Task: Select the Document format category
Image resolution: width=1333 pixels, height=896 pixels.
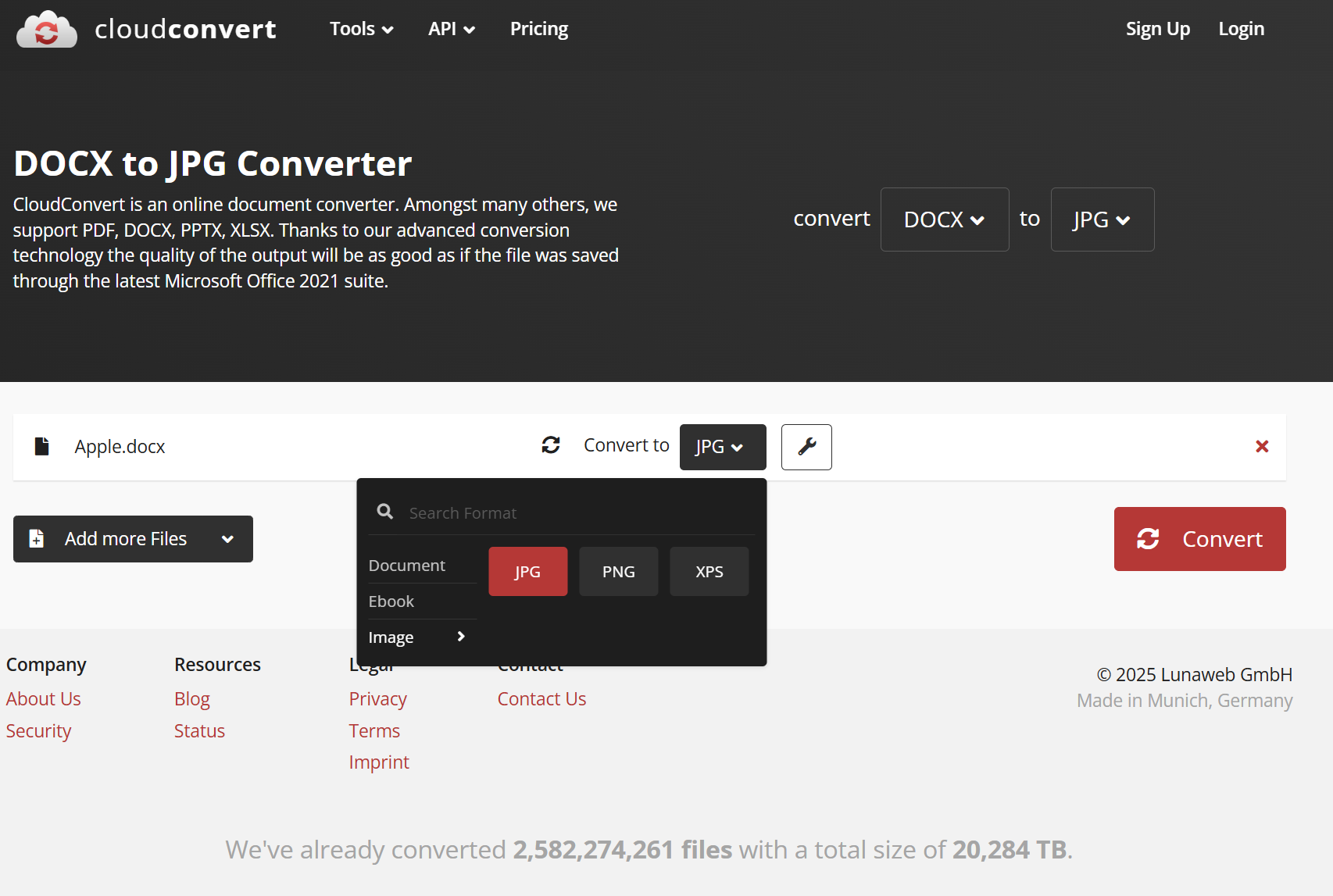Action: click(x=406, y=566)
